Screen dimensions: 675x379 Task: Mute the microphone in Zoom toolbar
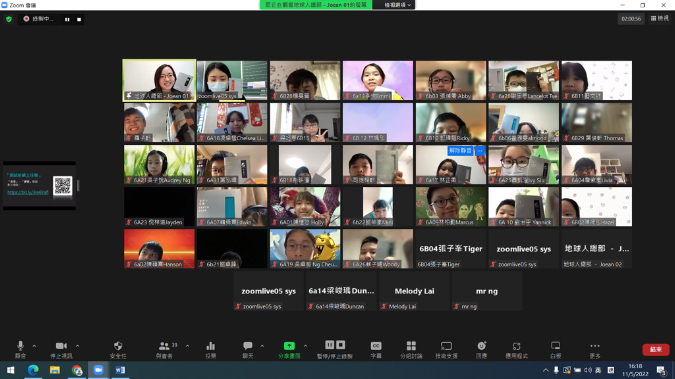(20, 349)
